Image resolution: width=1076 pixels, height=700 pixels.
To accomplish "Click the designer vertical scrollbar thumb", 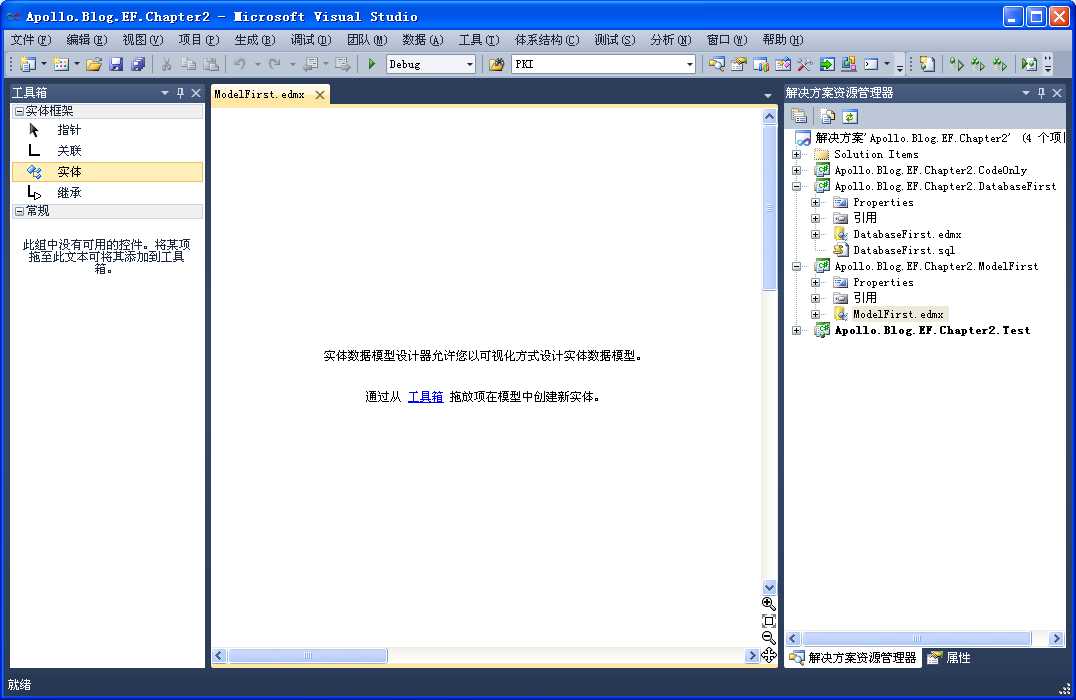I will point(769,208).
